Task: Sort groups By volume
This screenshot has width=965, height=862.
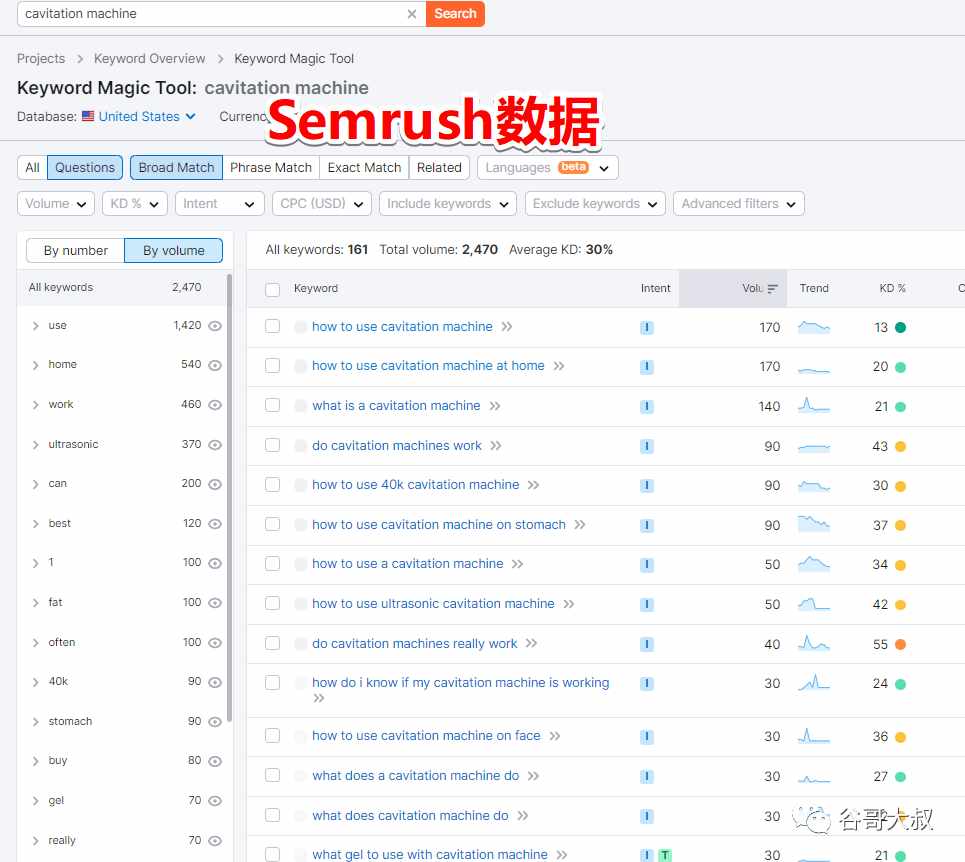Action: (x=174, y=250)
